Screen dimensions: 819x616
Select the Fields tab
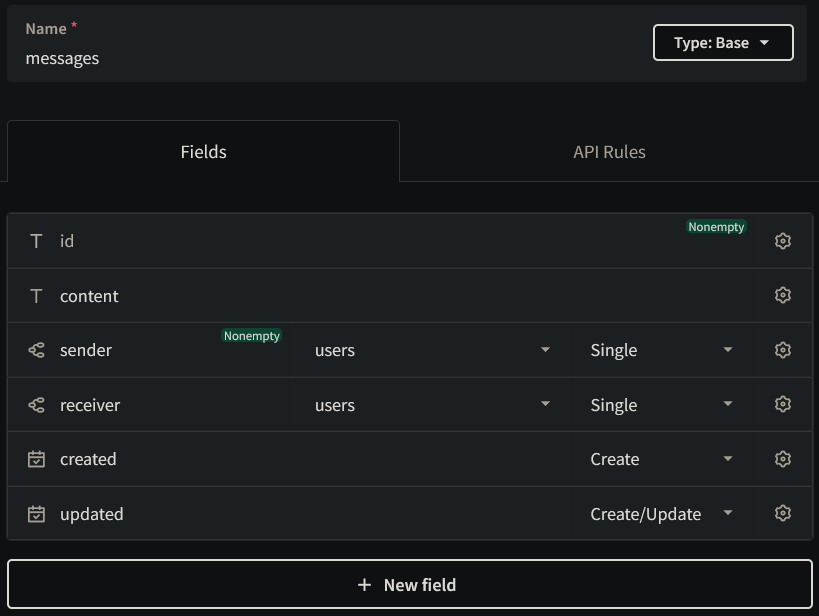tap(203, 152)
